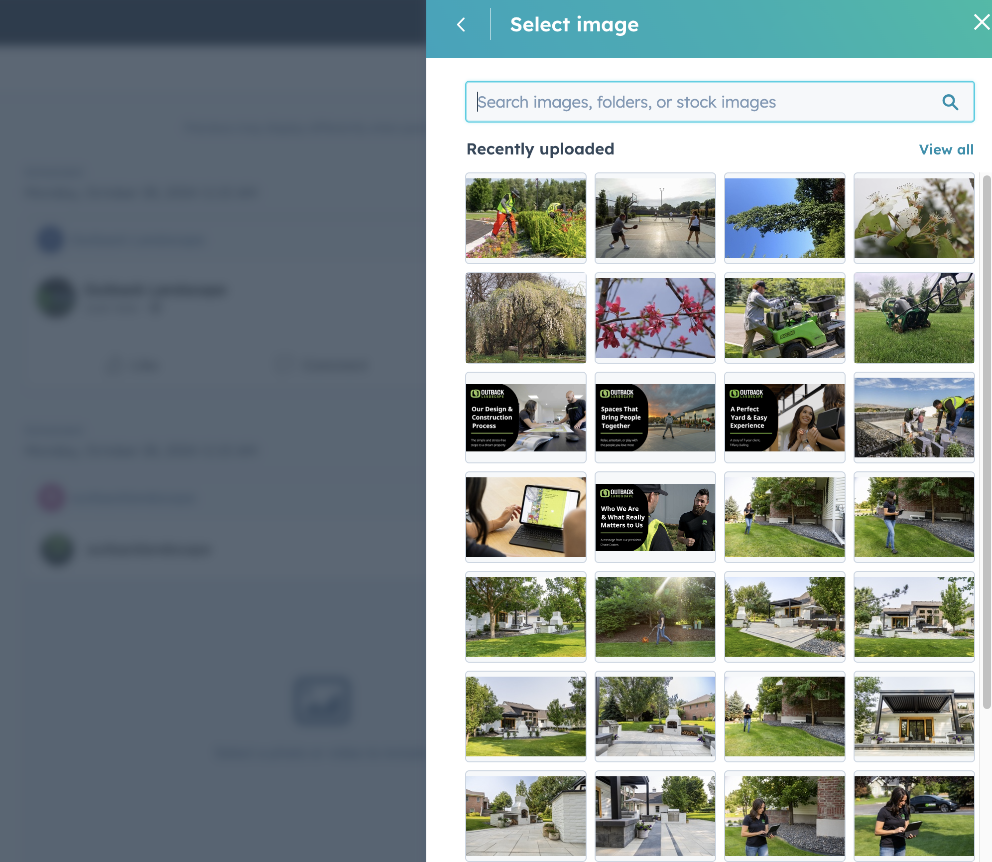The height and width of the screenshot is (862, 992).
Task: Select the woman with parked car thumbnail
Action: 914,816
